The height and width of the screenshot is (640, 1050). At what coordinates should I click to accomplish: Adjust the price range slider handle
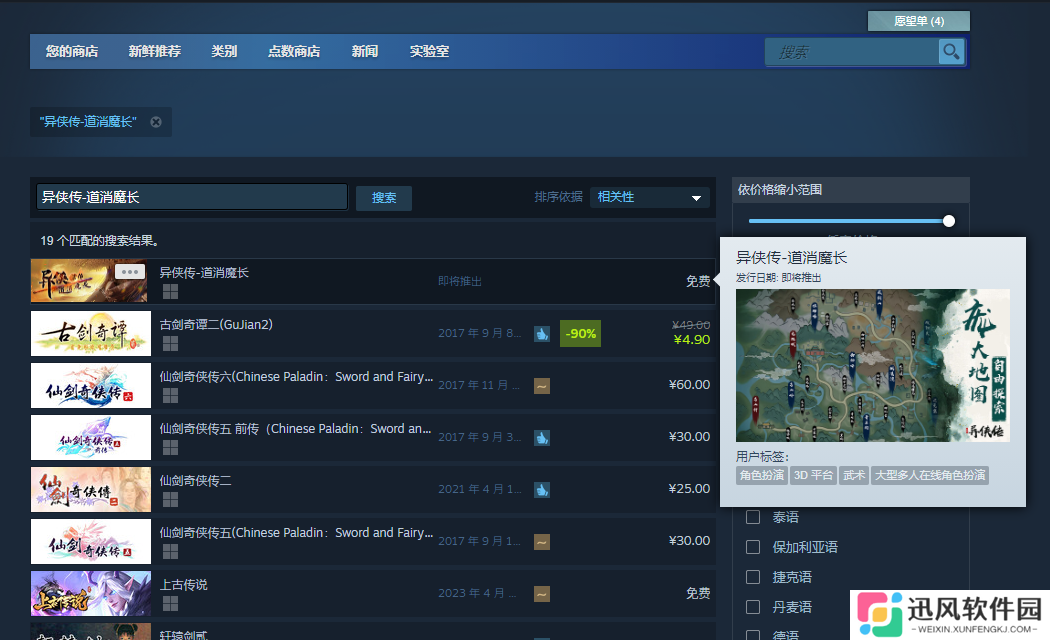click(x=949, y=221)
